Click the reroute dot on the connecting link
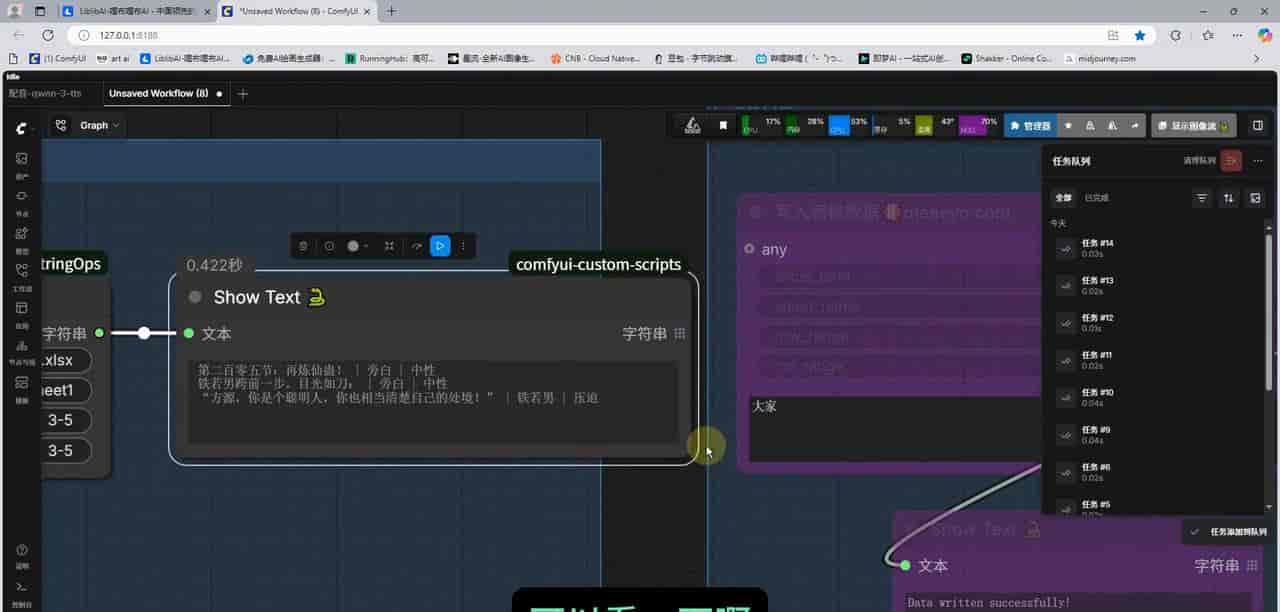The width and height of the screenshot is (1280, 612). coord(144,333)
